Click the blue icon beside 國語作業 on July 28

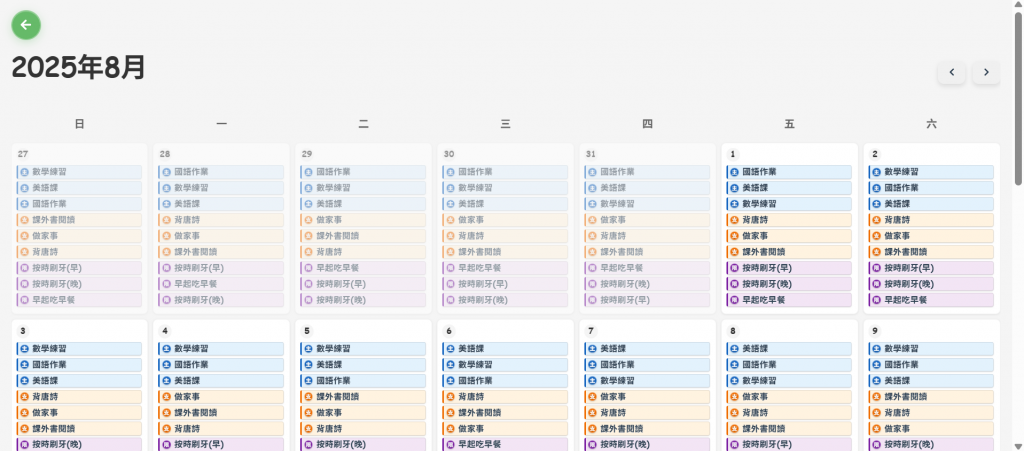coord(166,172)
